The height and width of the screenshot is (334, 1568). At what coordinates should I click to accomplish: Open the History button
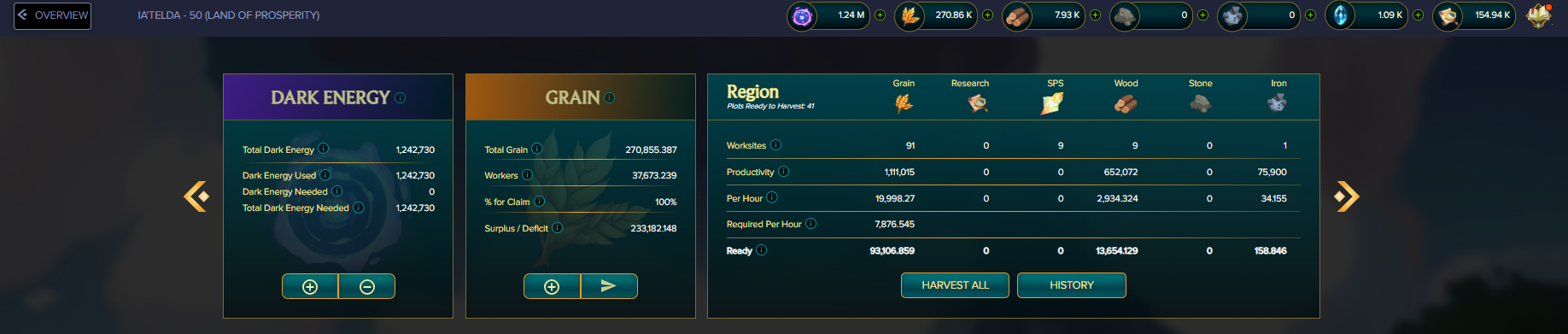(1071, 285)
